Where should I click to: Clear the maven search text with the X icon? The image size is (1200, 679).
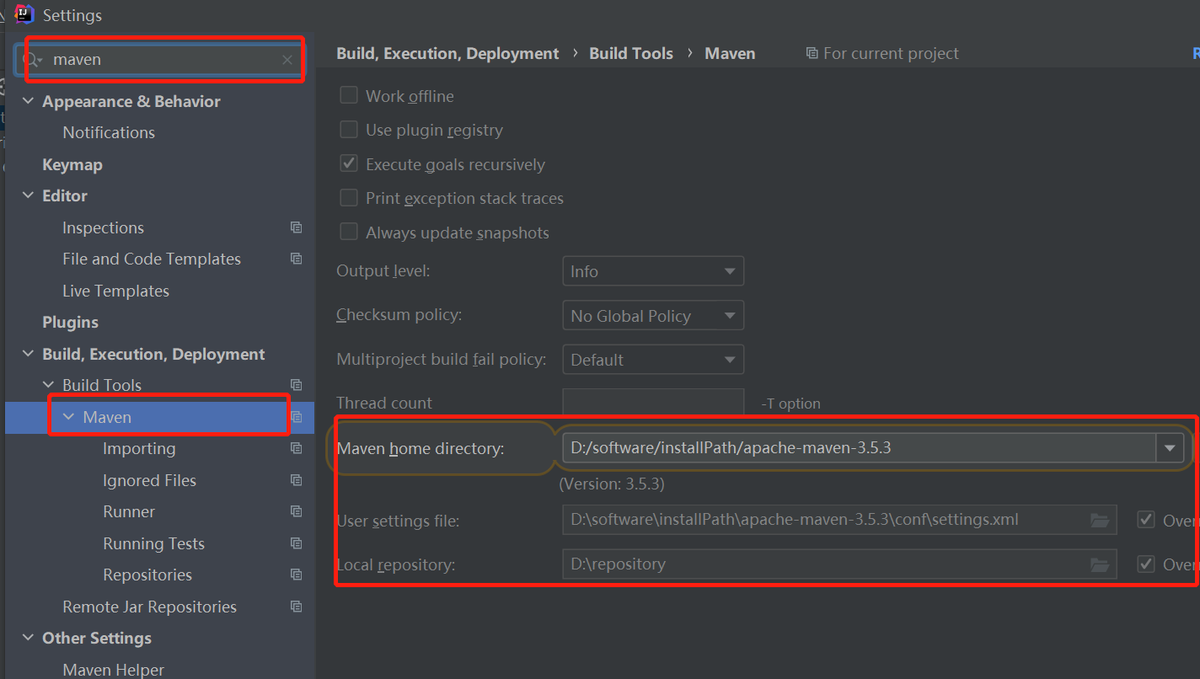coord(287,60)
